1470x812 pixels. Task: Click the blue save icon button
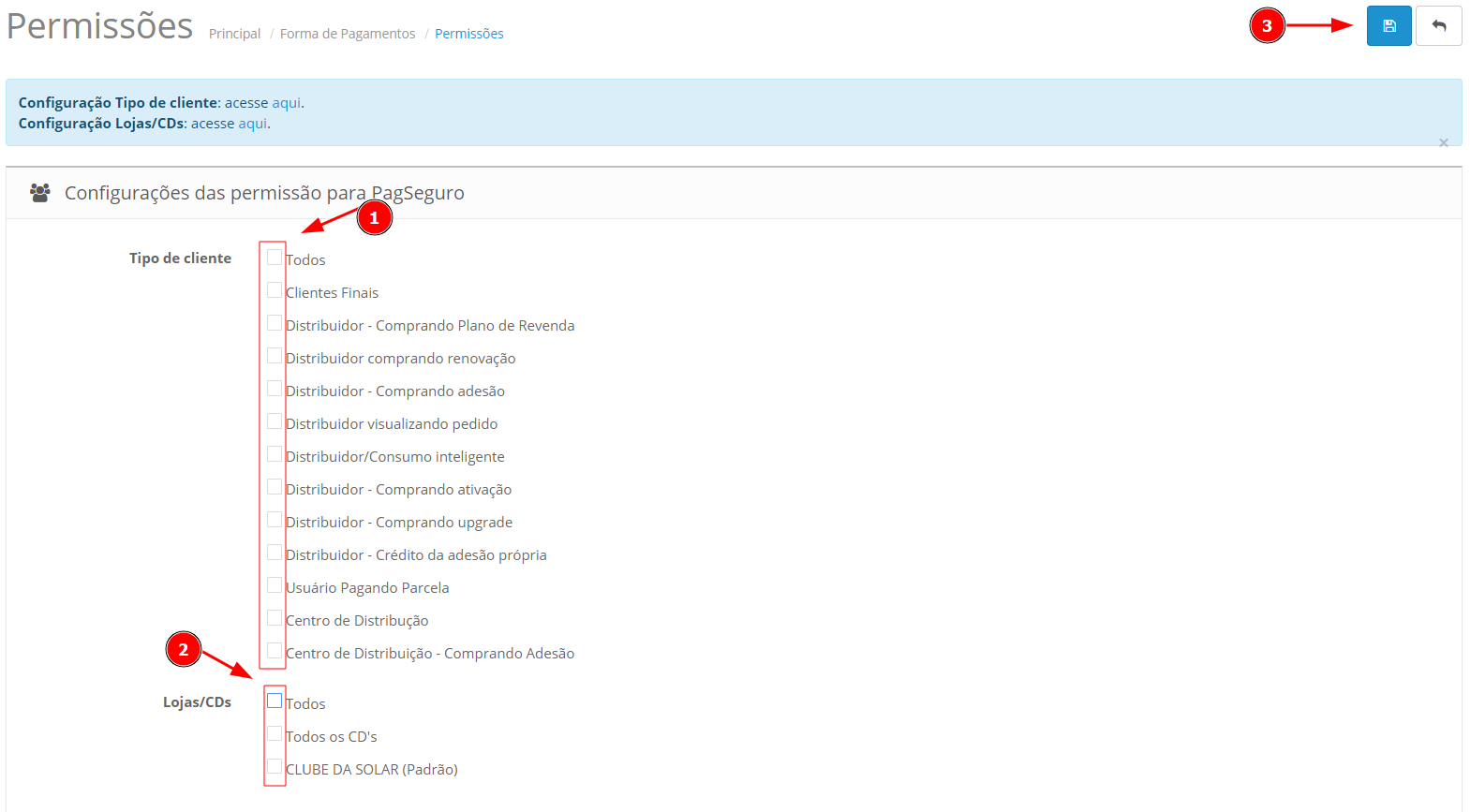point(1388,26)
